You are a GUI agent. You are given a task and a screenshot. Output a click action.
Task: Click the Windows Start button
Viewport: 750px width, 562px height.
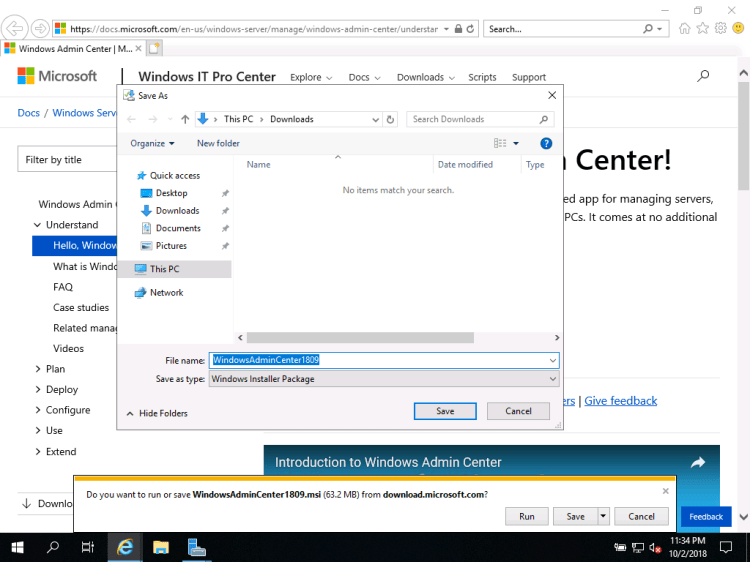click(17, 547)
